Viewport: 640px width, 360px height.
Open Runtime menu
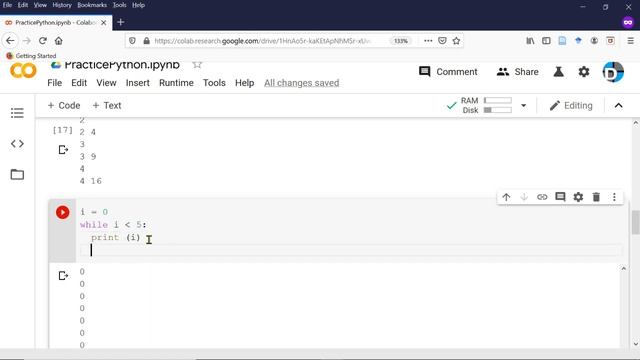[x=176, y=83]
